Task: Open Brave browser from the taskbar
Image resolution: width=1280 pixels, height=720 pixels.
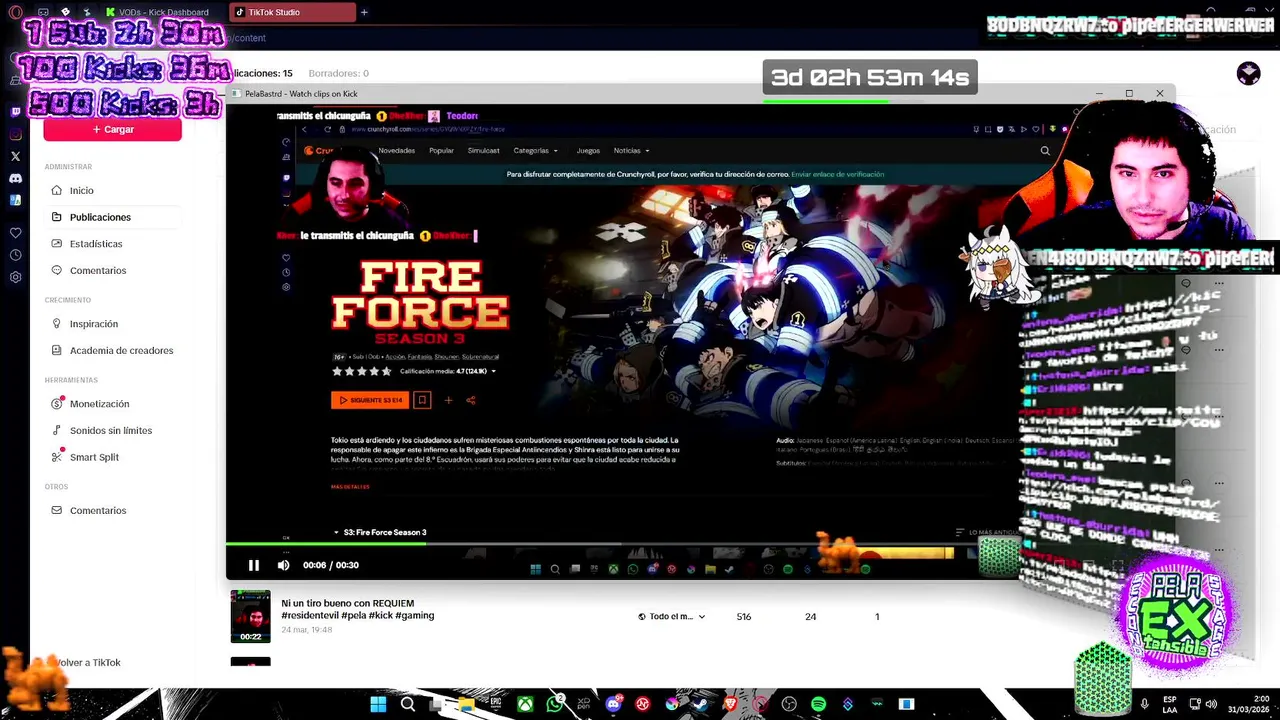Action: point(730,704)
